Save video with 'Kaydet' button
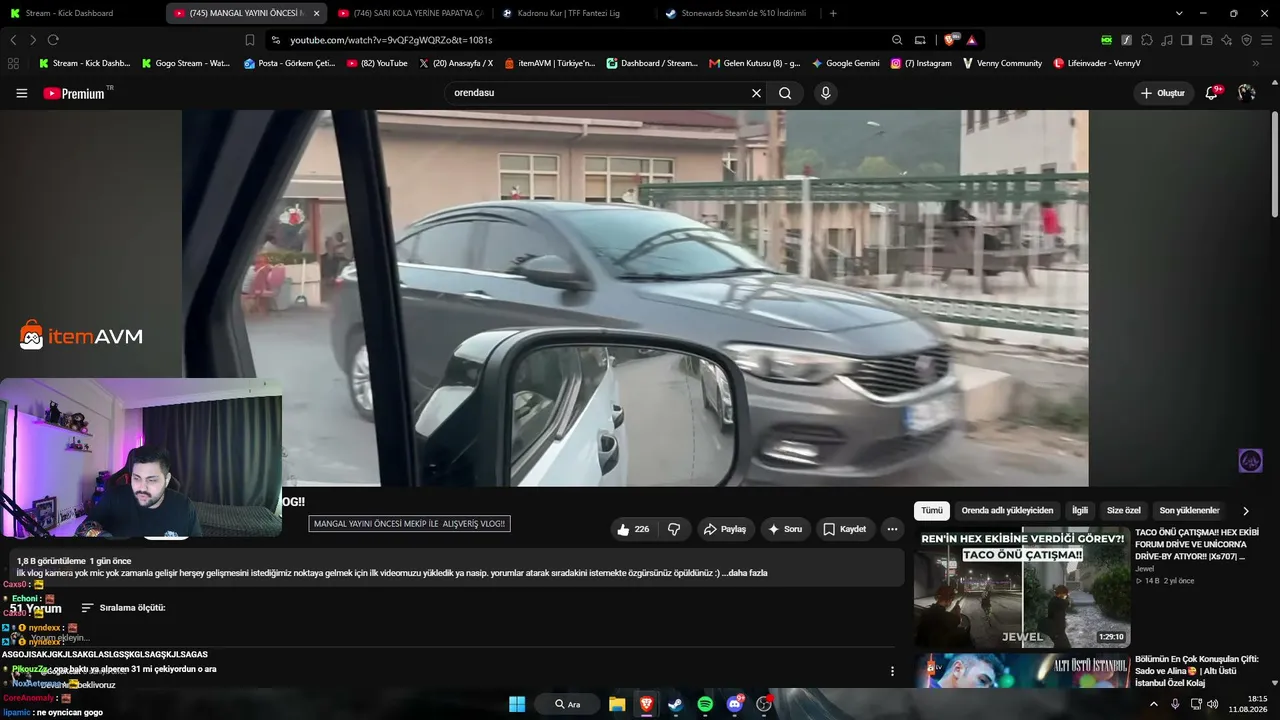Image resolution: width=1280 pixels, height=720 pixels. click(x=845, y=529)
